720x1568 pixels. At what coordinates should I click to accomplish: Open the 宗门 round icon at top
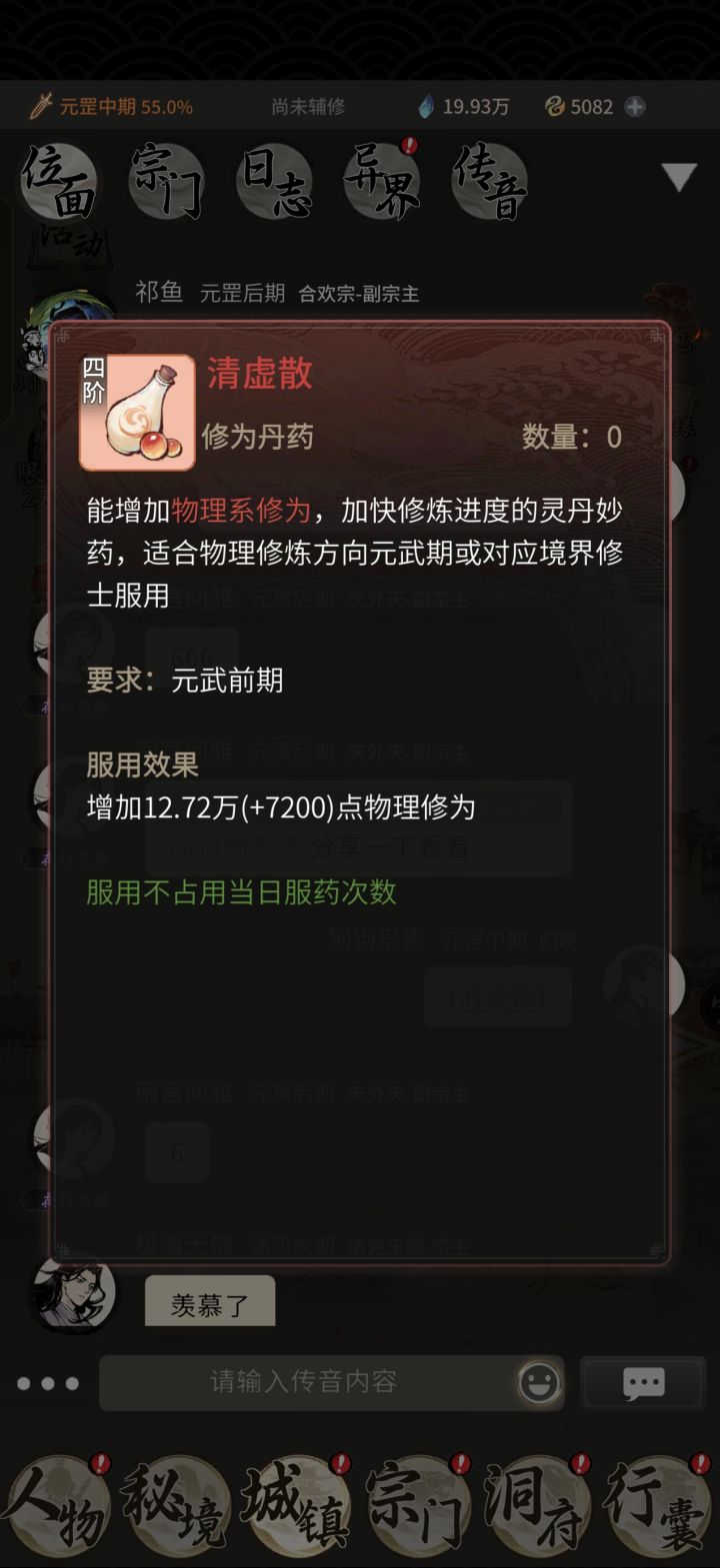click(167, 182)
